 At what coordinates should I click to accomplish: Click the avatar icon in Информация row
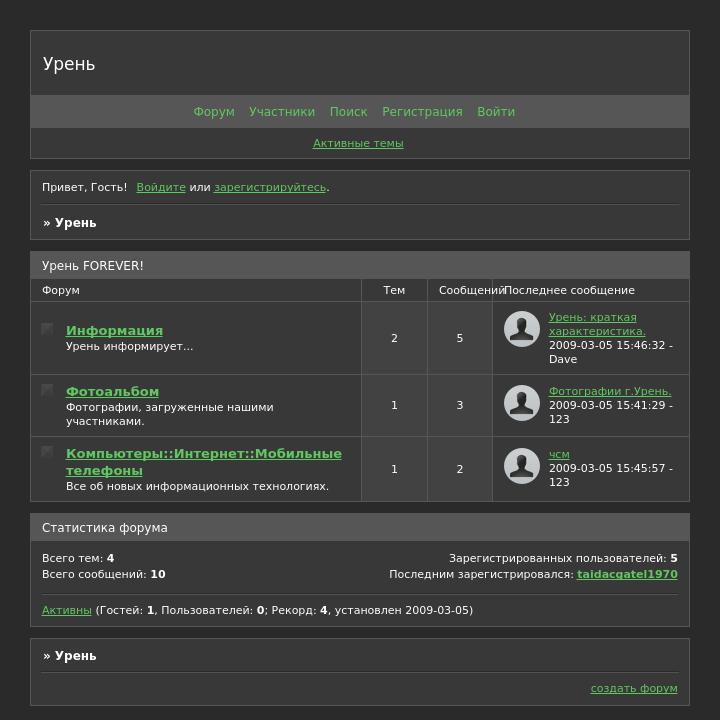pyautogui.click(x=522, y=329)
